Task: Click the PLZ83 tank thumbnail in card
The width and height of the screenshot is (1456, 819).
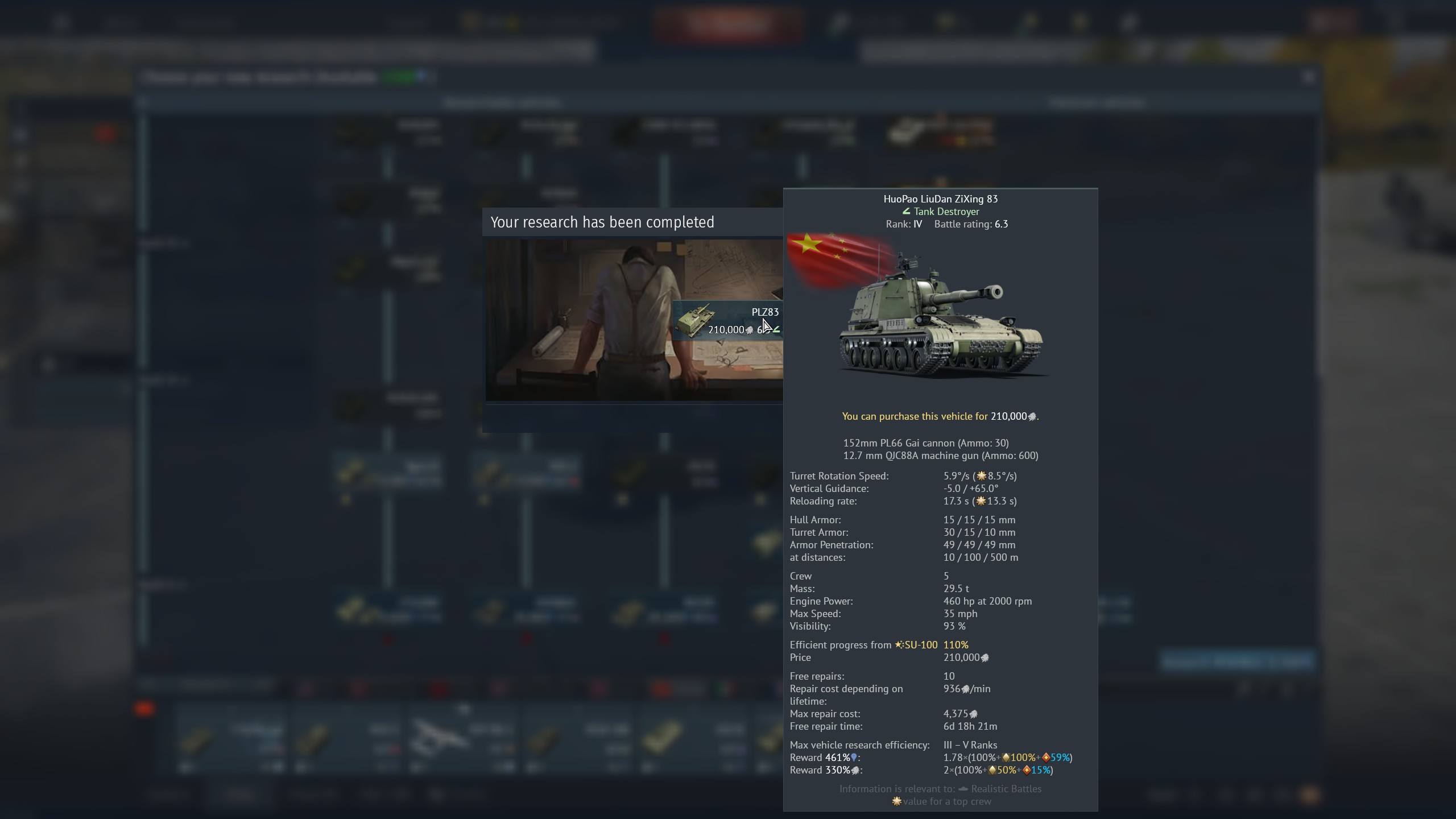Action: [x=695, y=322]
